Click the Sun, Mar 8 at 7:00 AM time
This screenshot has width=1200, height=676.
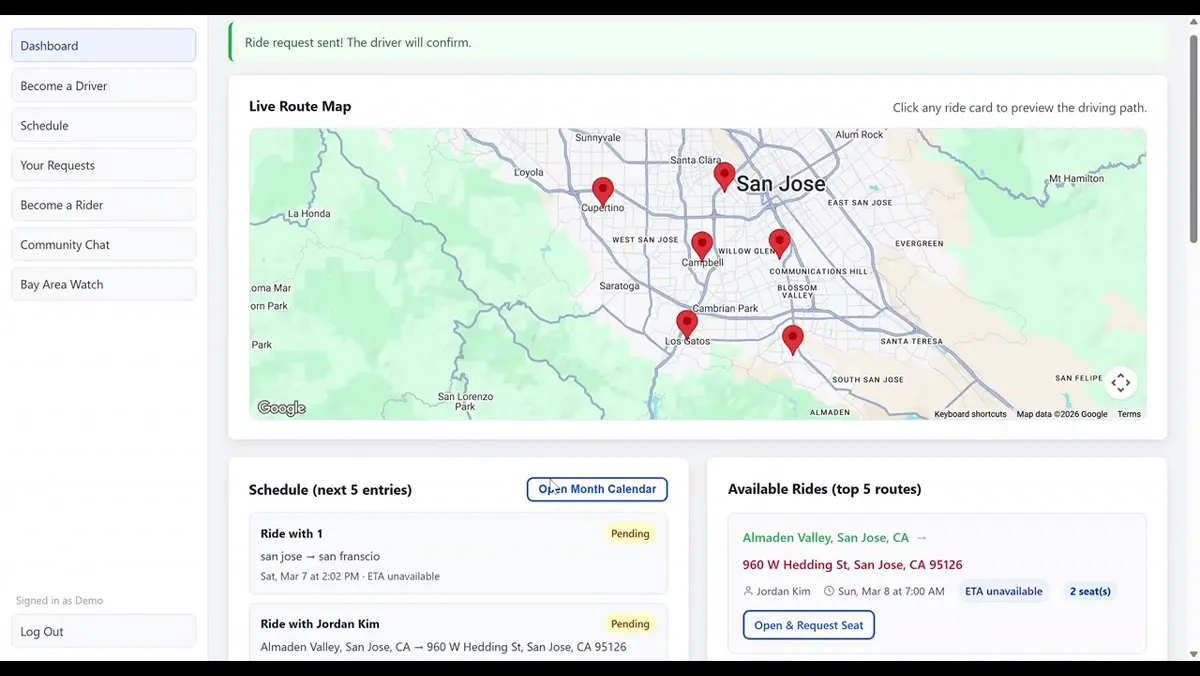pos(891,591)
